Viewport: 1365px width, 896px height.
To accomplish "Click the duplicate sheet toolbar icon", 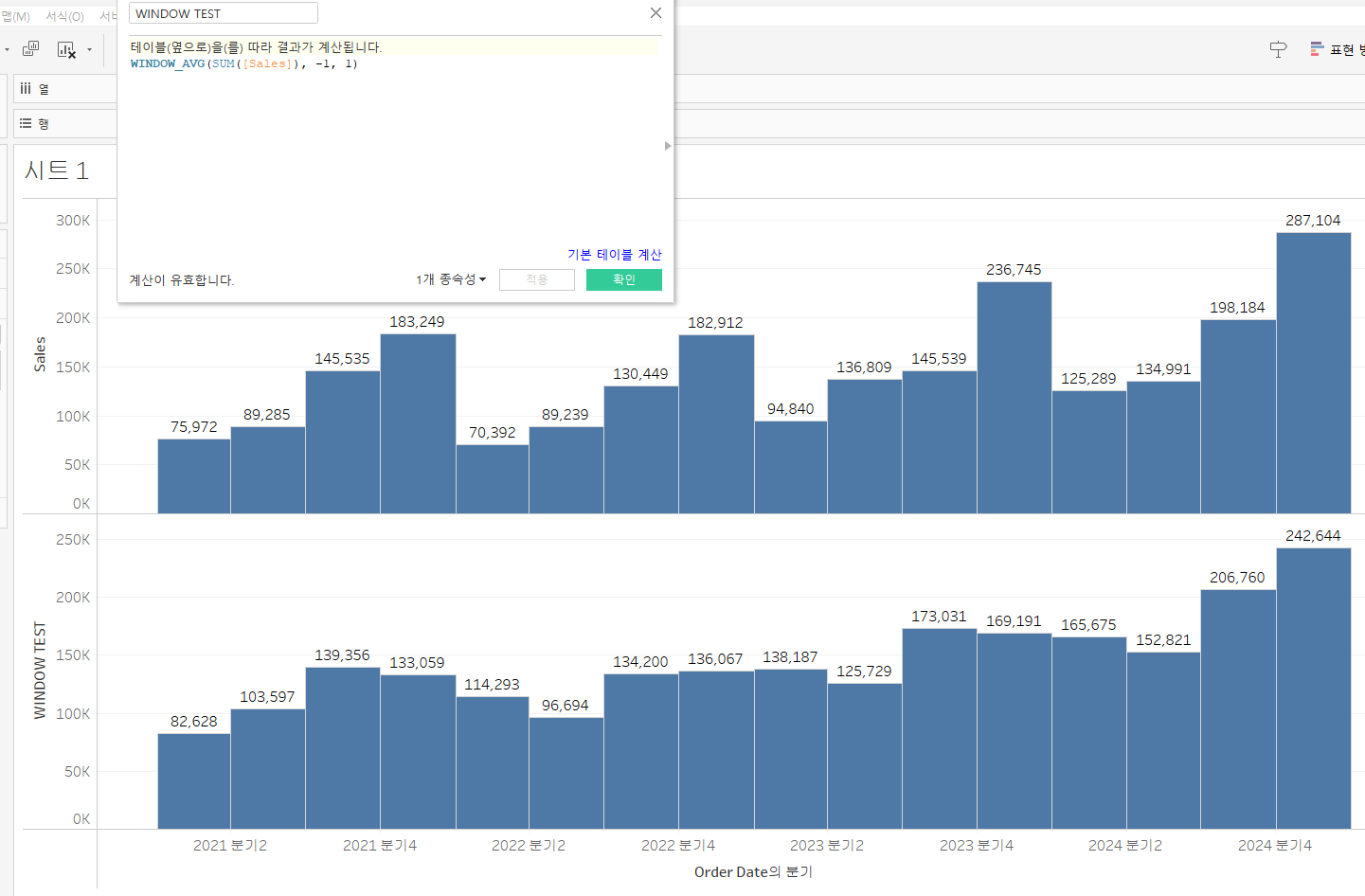I will pyautogui.click(x=31, y=49).
